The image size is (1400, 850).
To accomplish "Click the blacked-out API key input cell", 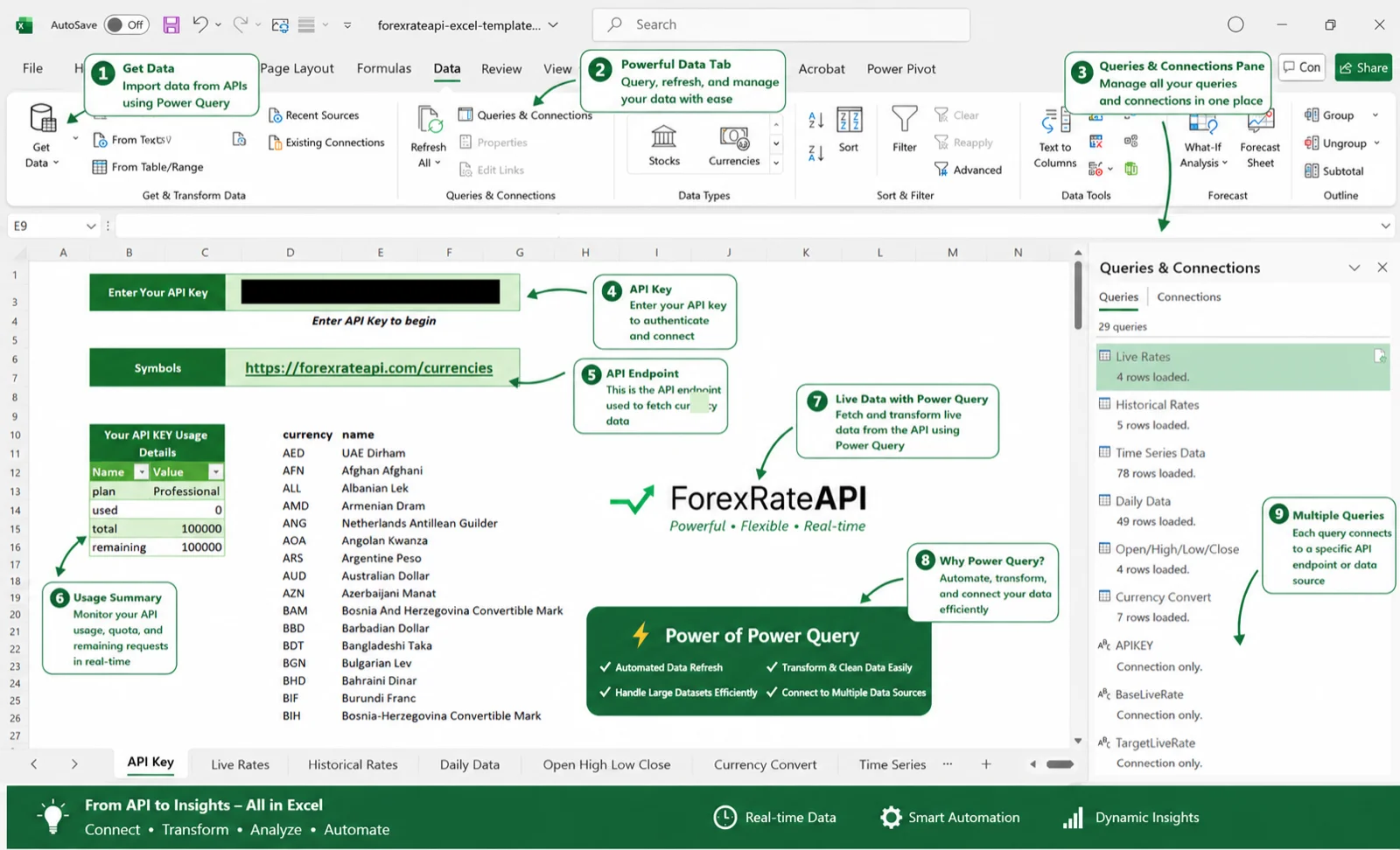I will click(x=370, y=292).
